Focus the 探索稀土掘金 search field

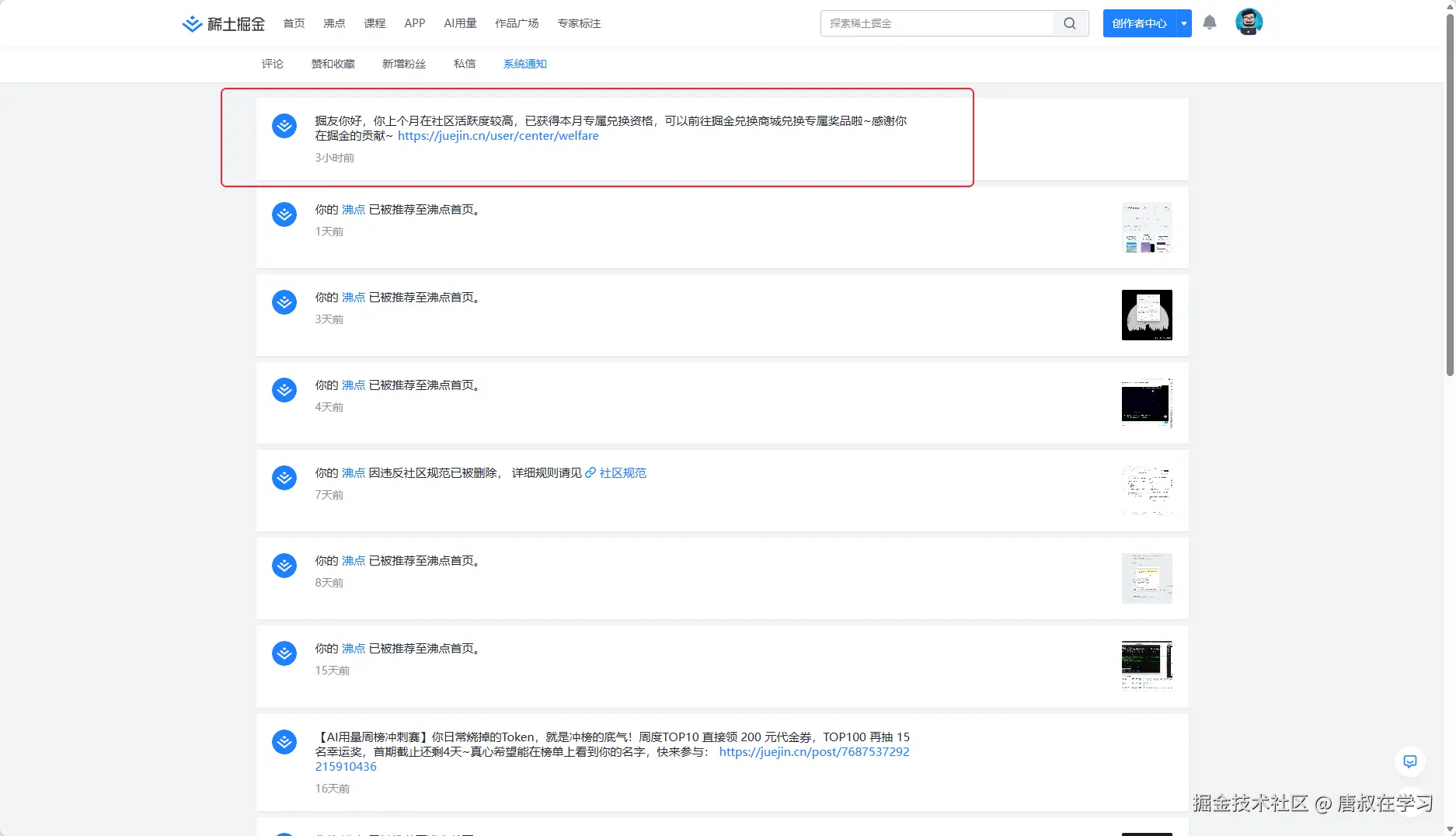click(x=937, y=23)
